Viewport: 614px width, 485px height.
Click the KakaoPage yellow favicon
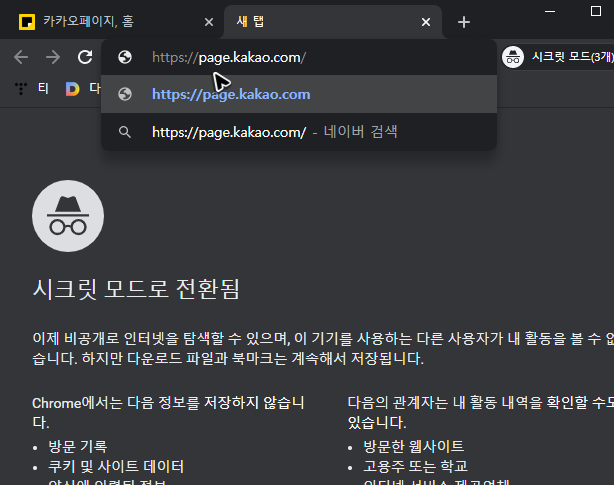[x=27, y=22]
